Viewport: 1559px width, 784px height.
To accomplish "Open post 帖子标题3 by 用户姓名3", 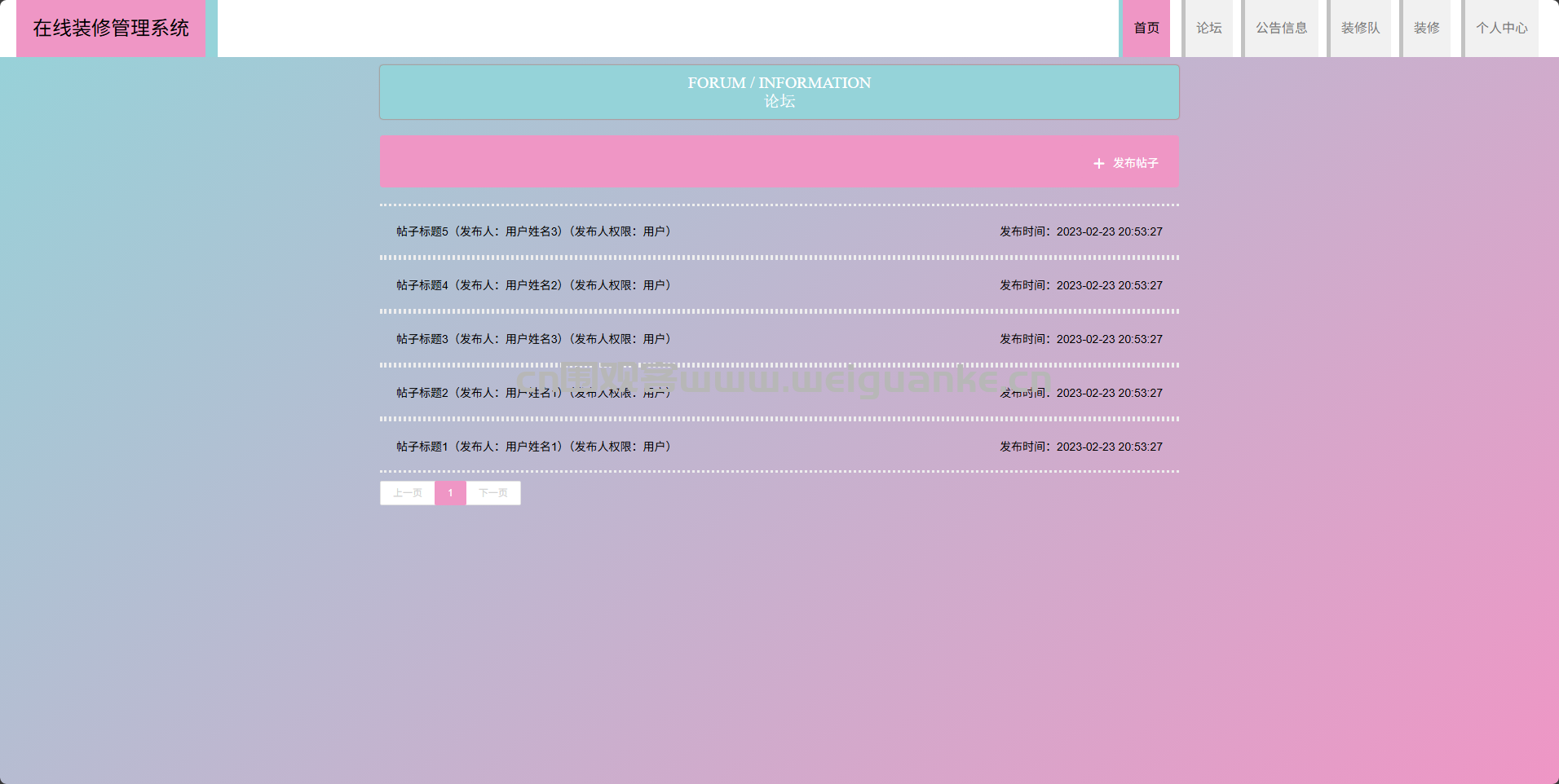I will point(533,339).
